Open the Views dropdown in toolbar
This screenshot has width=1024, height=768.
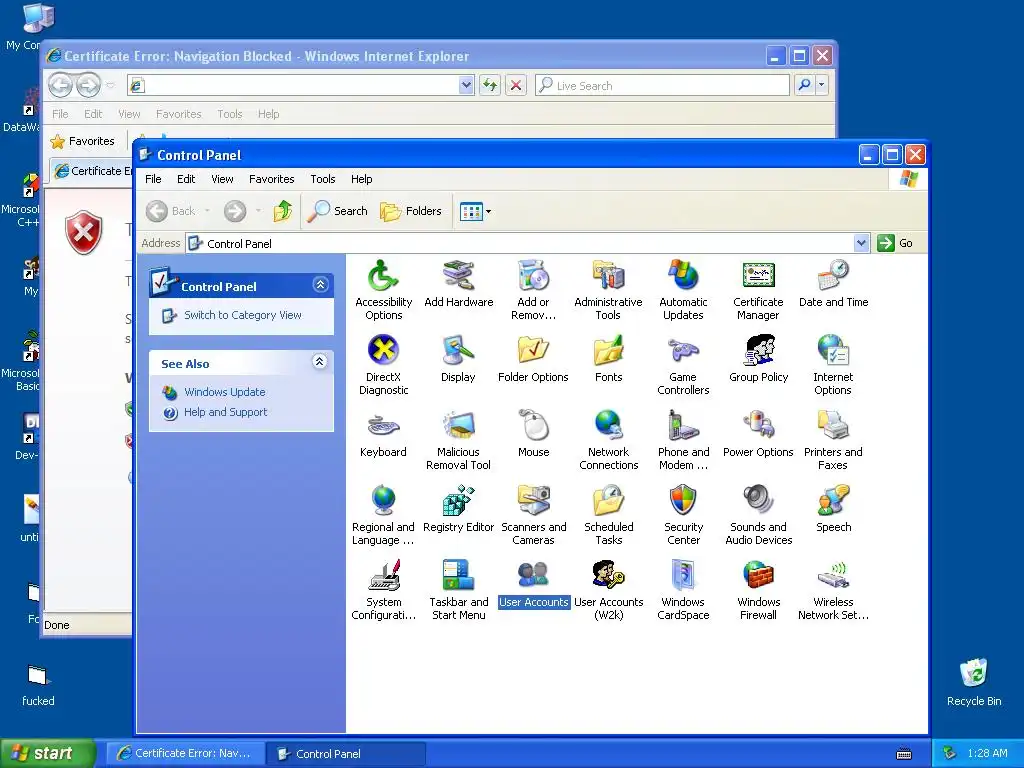pos(475,211)
